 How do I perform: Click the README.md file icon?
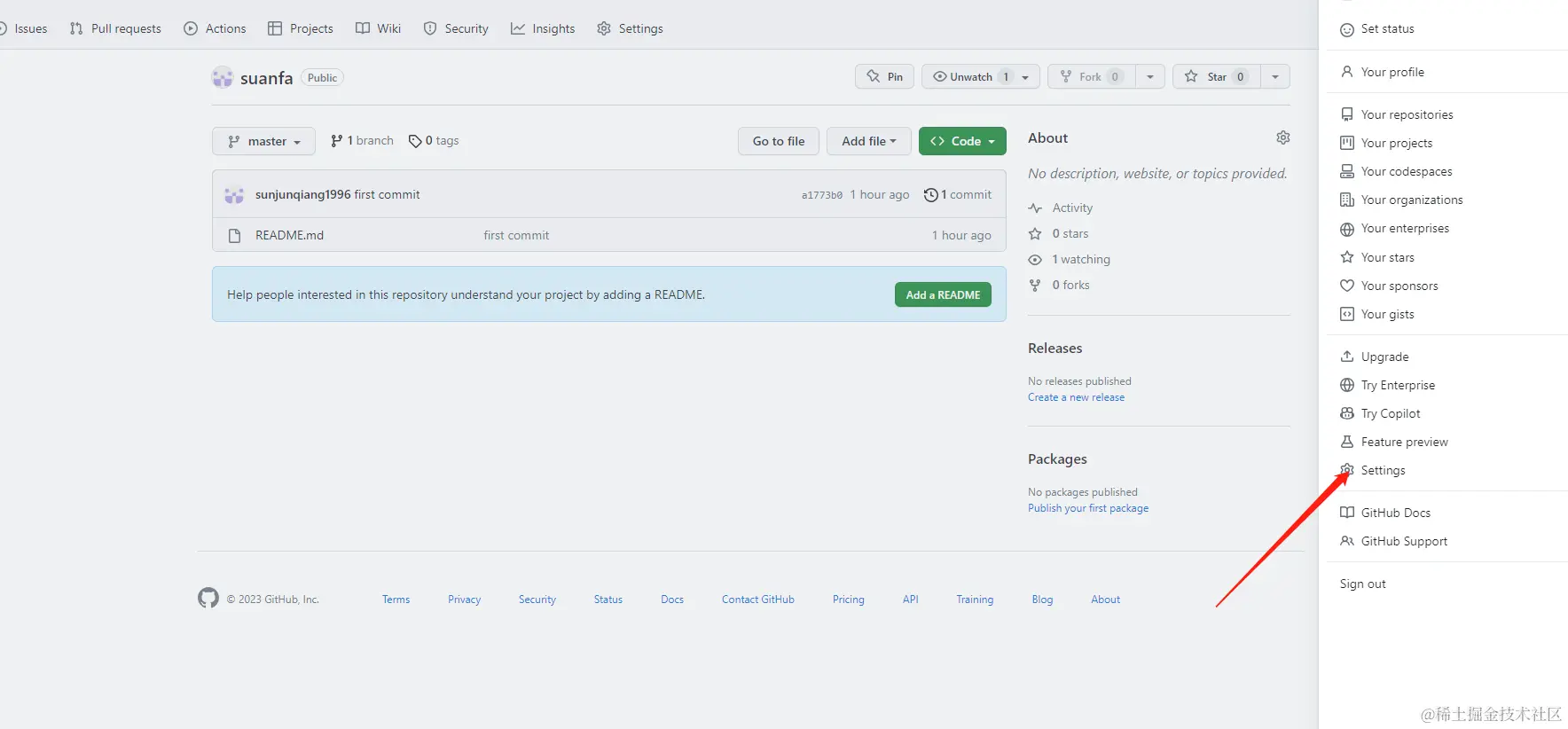point(234,235)
